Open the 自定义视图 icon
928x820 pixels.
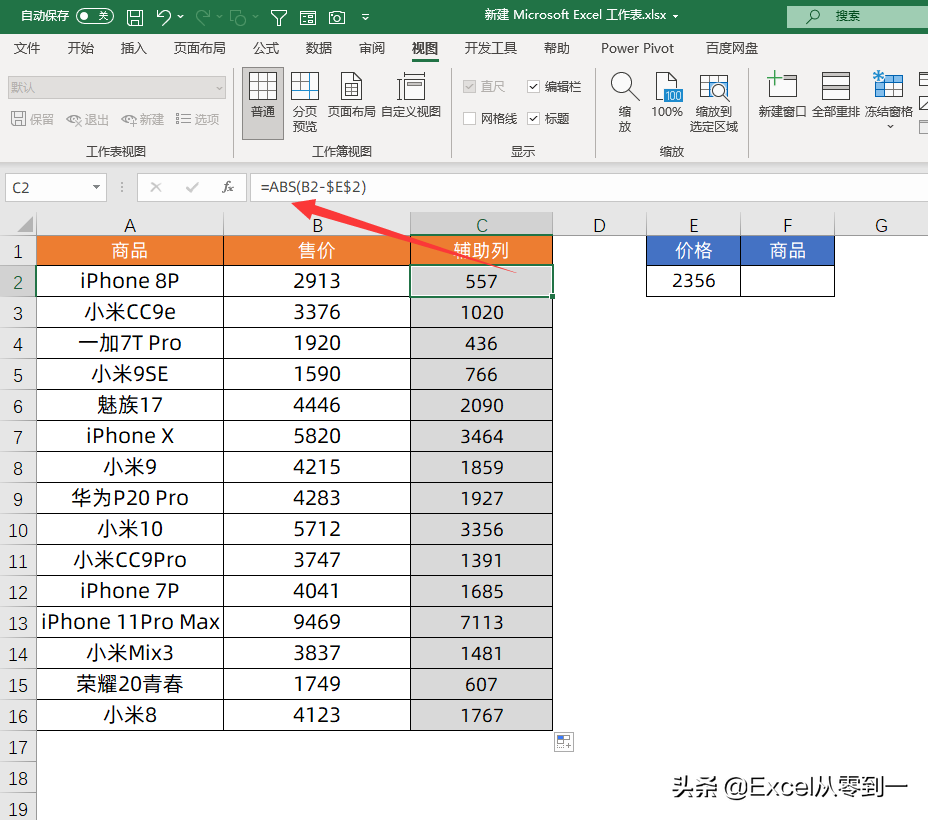point(411,87)
